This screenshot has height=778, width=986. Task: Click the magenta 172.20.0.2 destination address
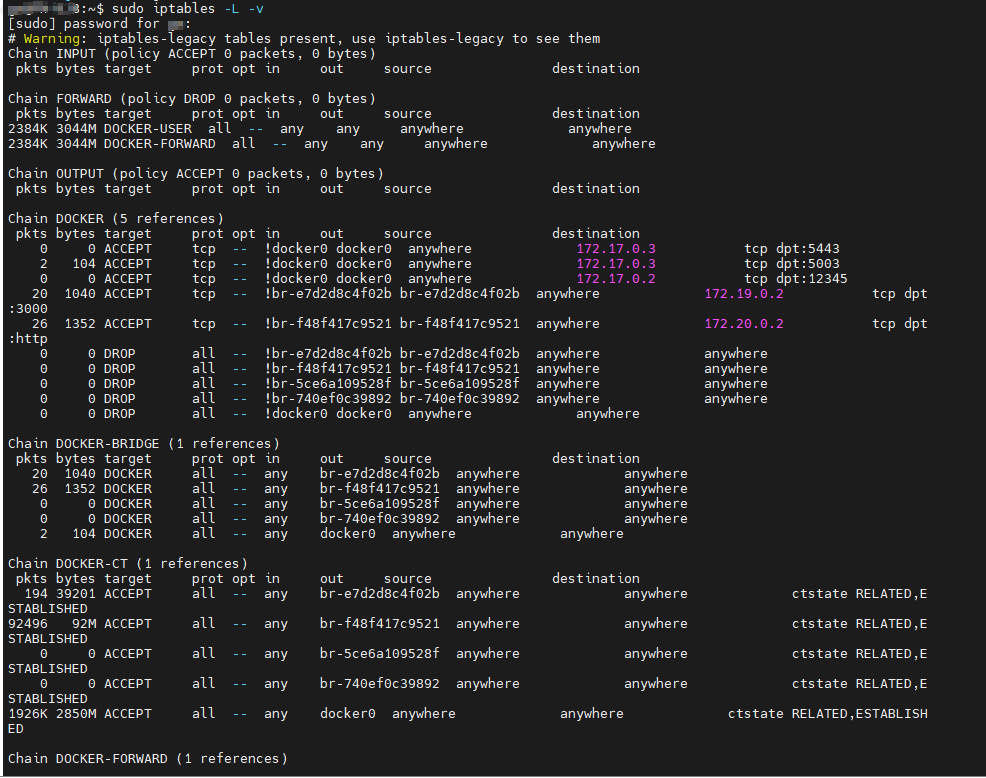(744, 324)
